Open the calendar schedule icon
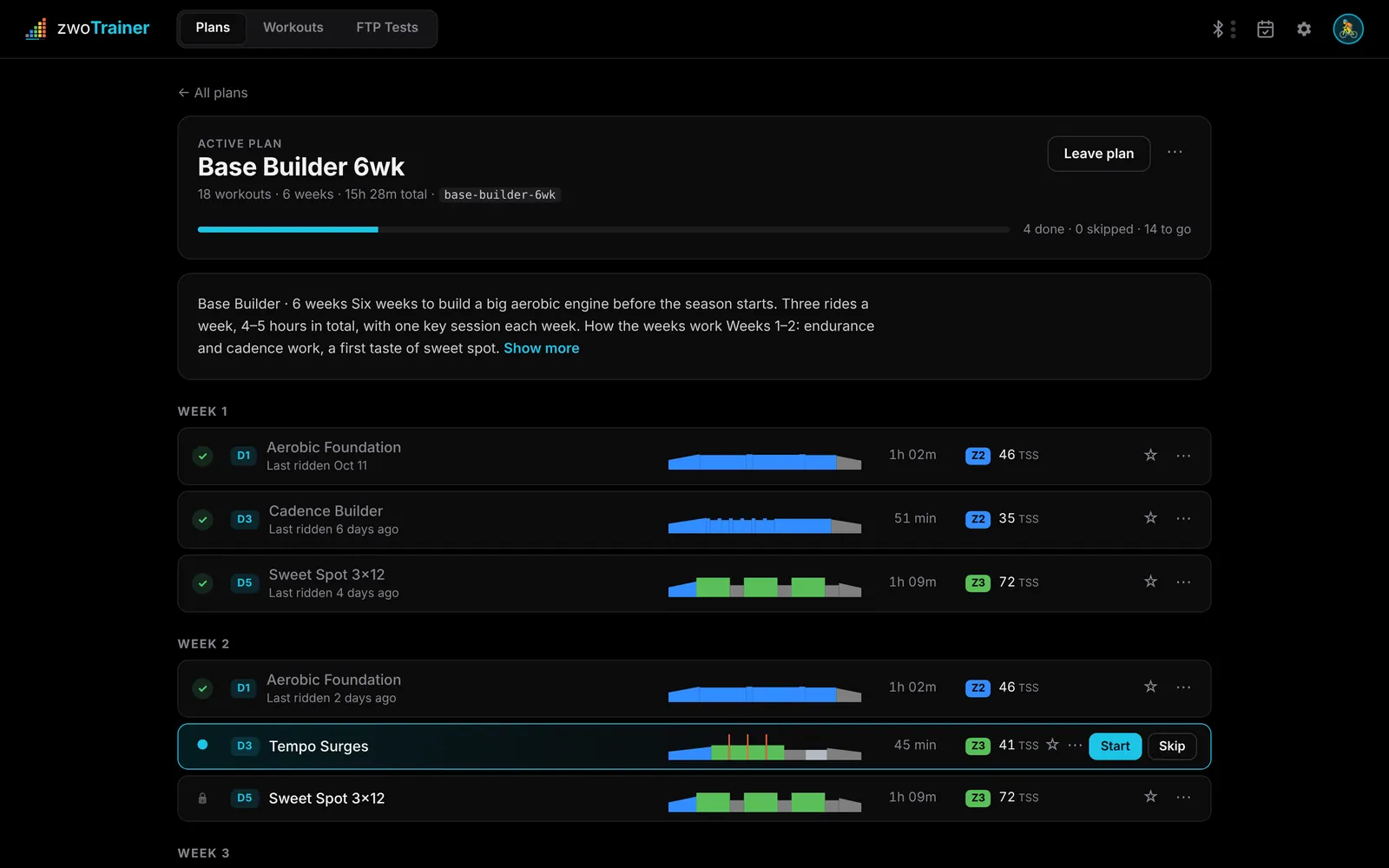Screen dimensions: 1389x868 [1266, 30]
